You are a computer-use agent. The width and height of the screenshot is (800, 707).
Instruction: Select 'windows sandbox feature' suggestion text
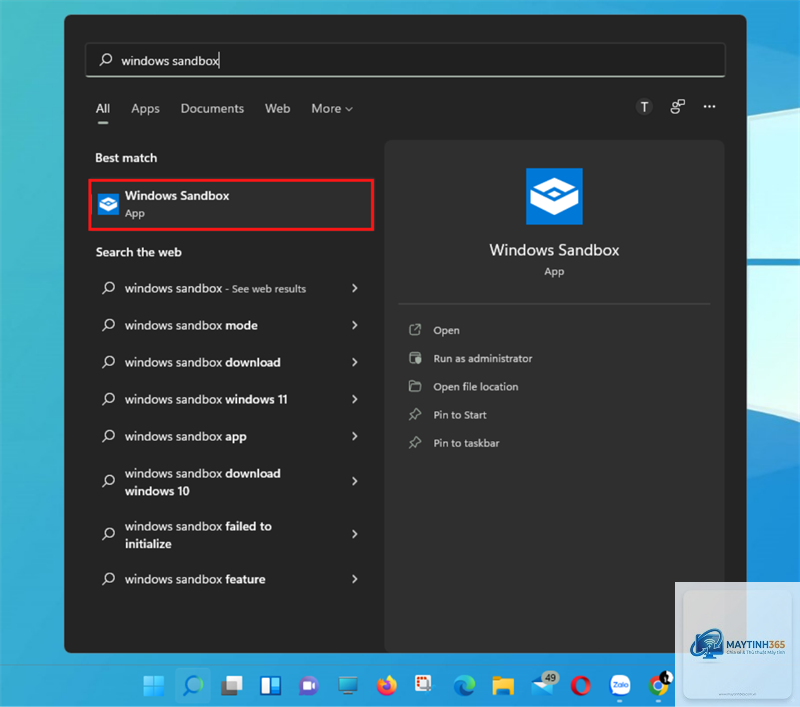195,579
